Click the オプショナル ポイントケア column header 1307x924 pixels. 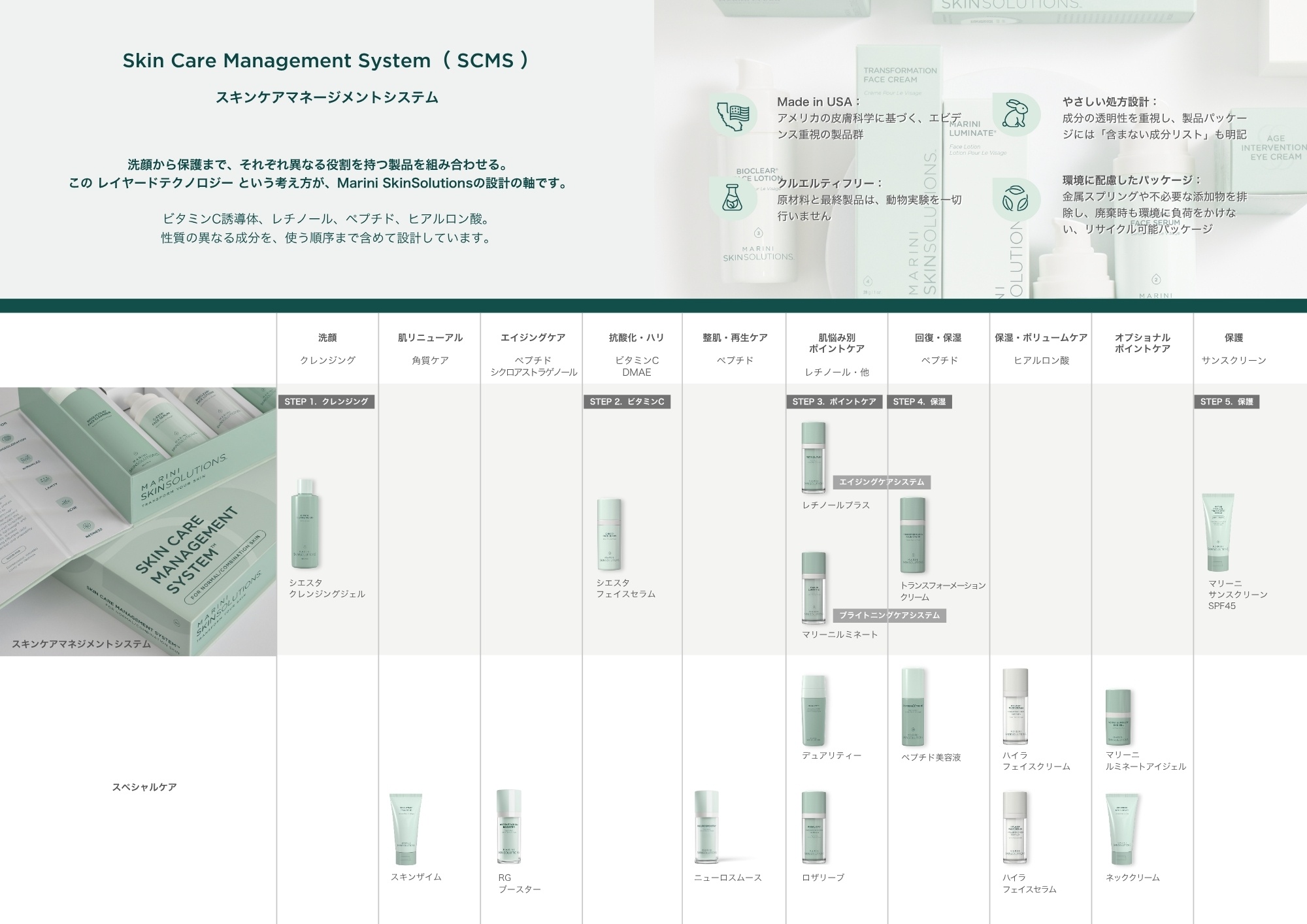coord(1142,343)
